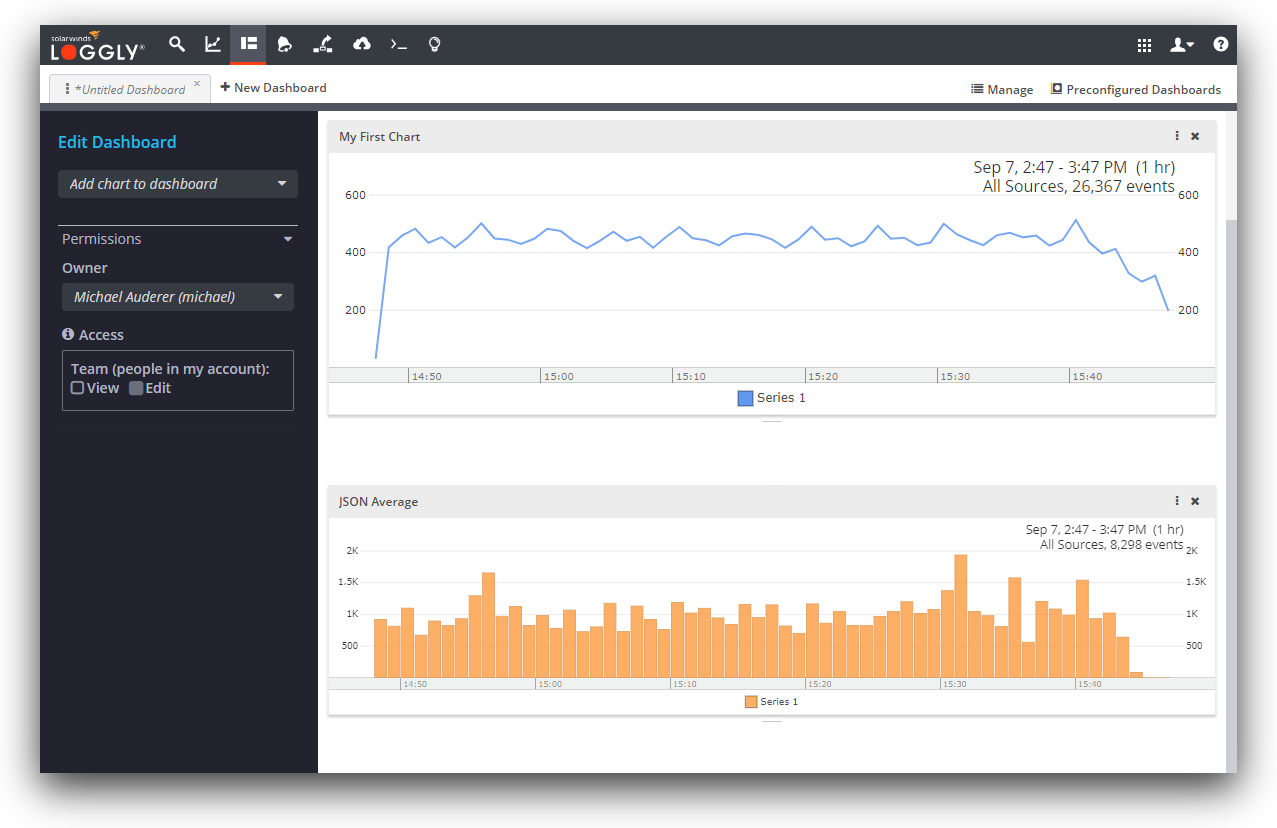The image size is (1277, 828).
Task: Toggle the Team Edit checkbox
Action: [x=136, y=388]
